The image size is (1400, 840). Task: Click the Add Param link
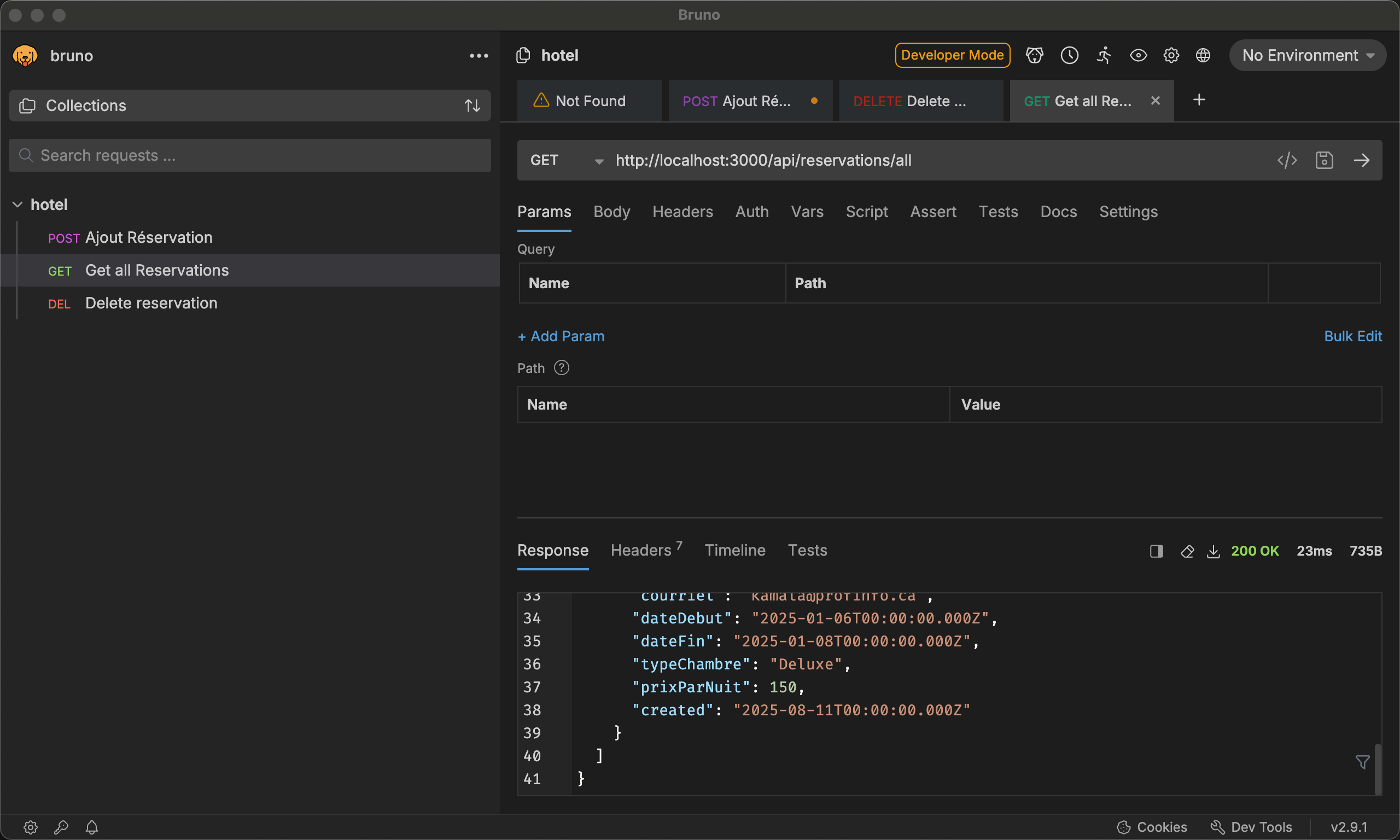[x=561, y=336]
